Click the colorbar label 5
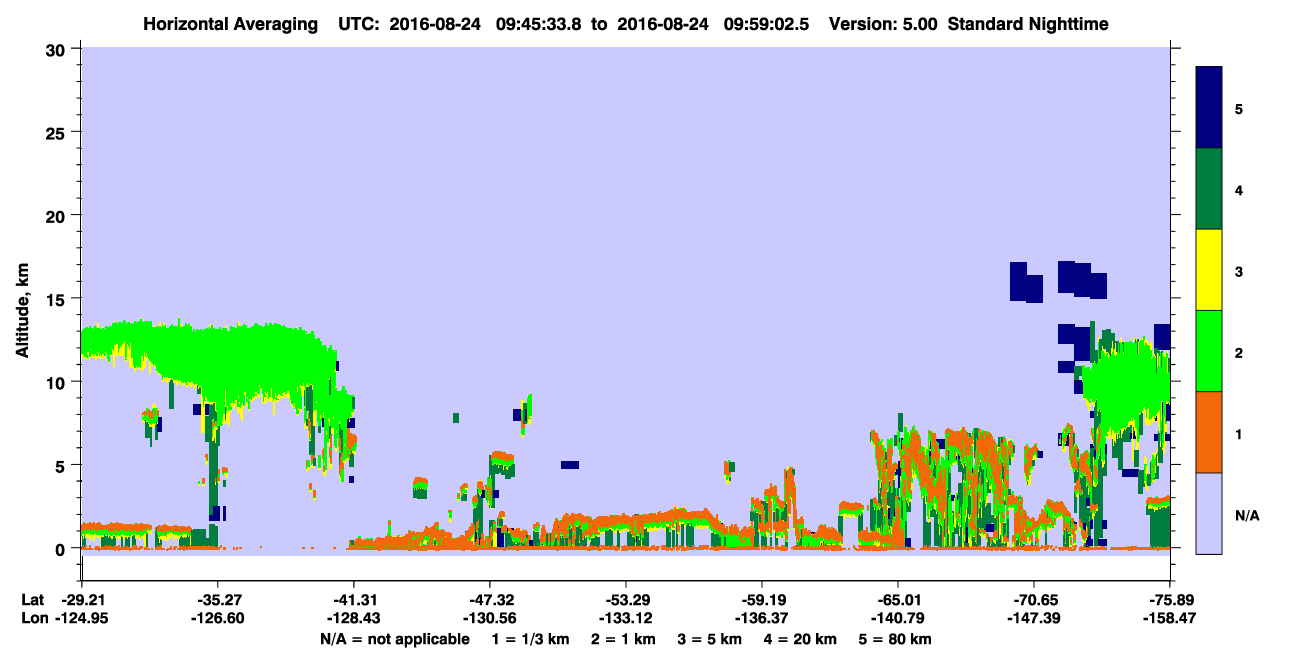 coord(1239,108)
